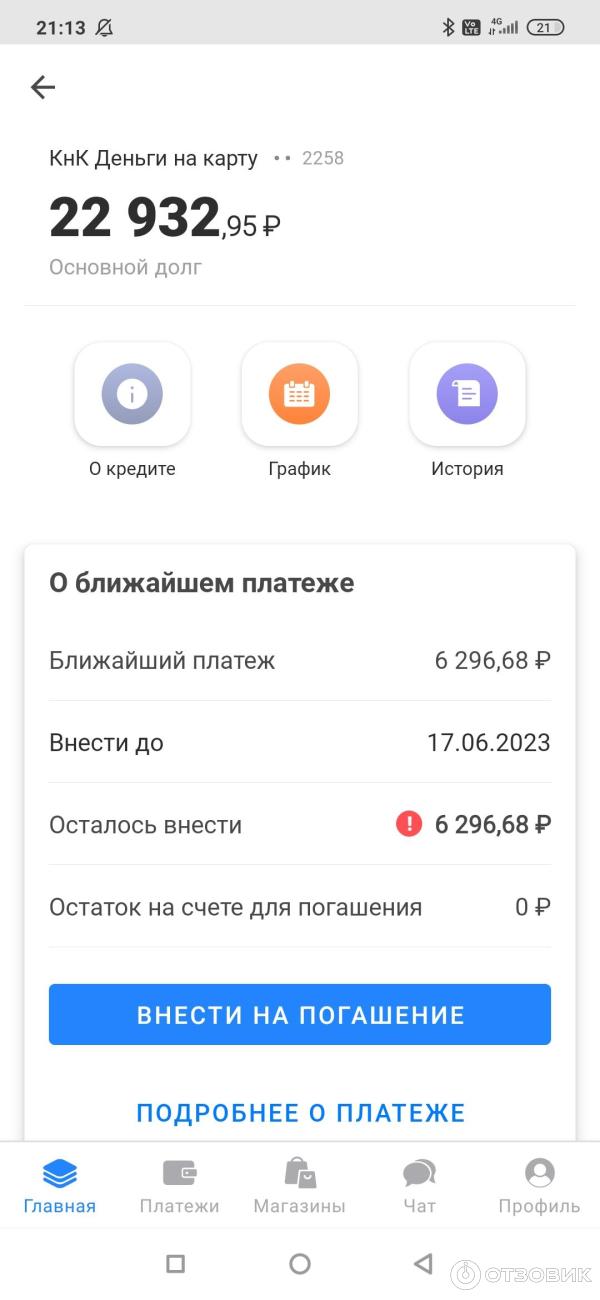Tap the 'Остаток на счете для погашения' row
This screenshot has height=1300, width=600.
pos(300,907)
